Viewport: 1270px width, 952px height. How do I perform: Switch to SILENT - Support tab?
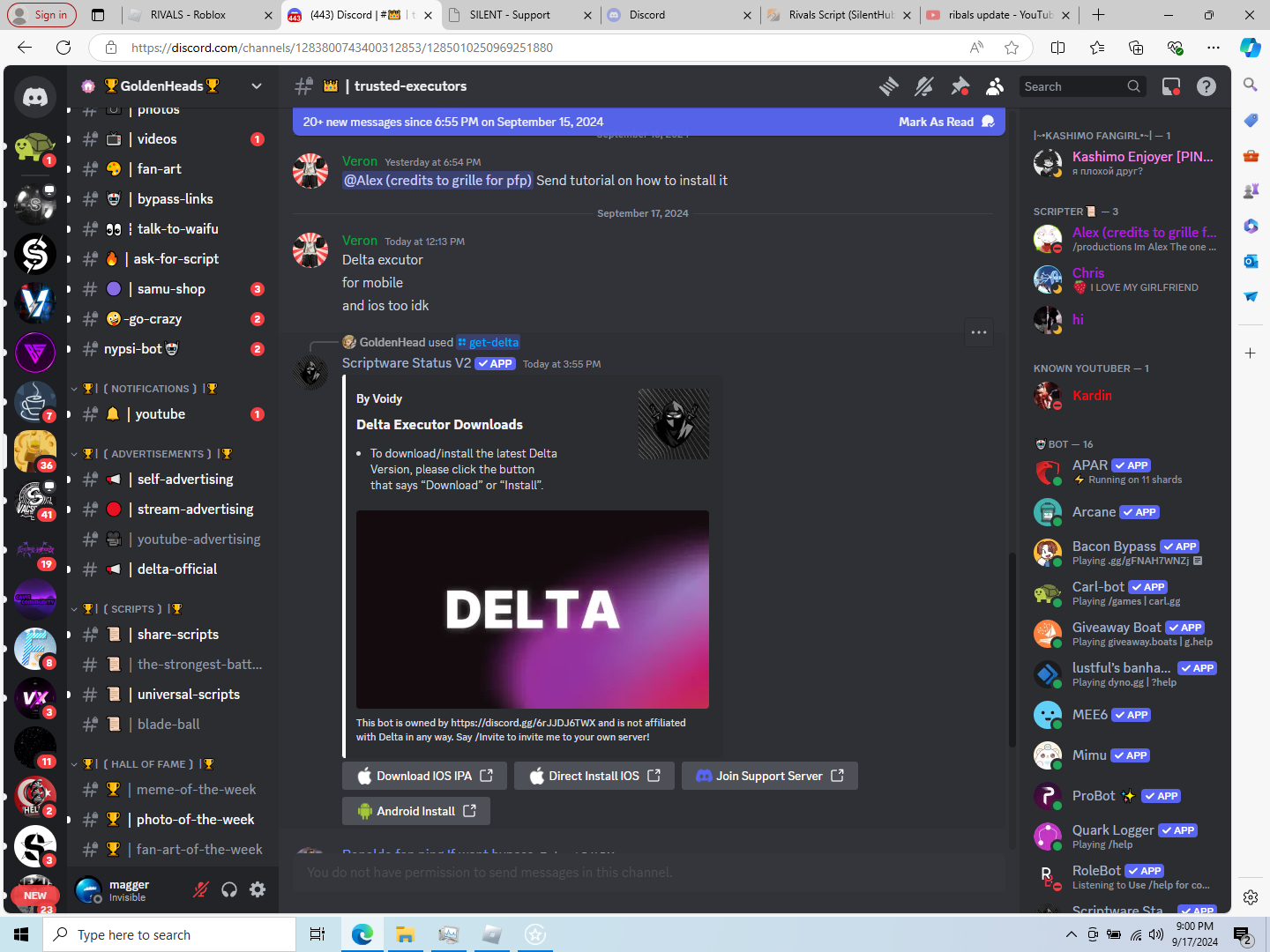(519, 15)
